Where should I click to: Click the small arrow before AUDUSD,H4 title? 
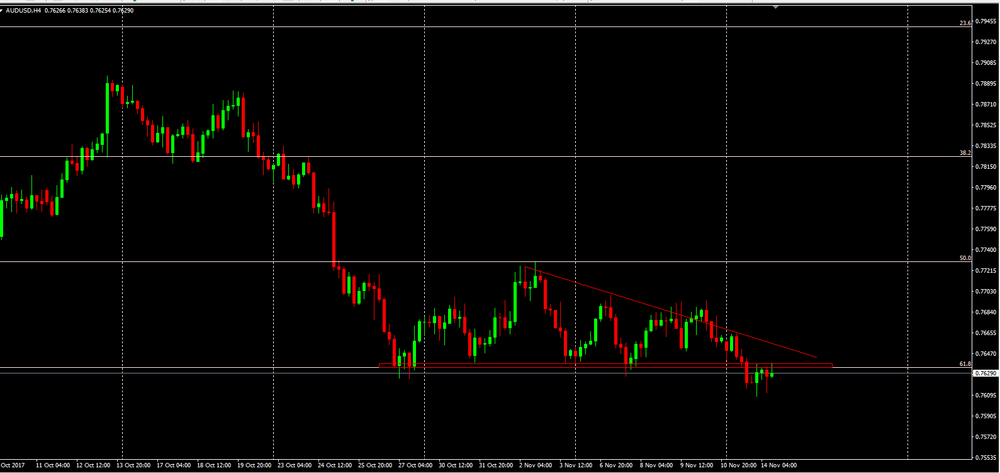(x=2, y=11)
